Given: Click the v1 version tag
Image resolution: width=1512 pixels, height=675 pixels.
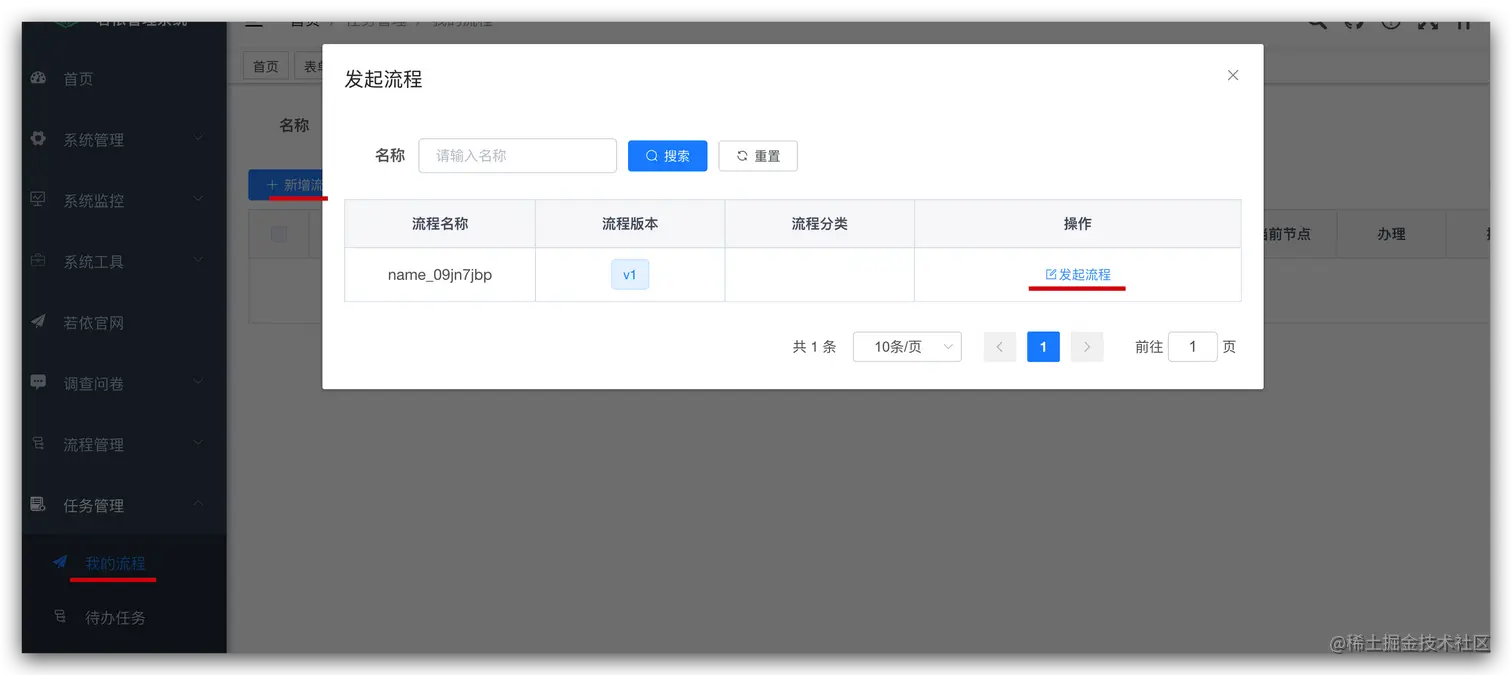Looking at the screenshot, I should (630, 274).
